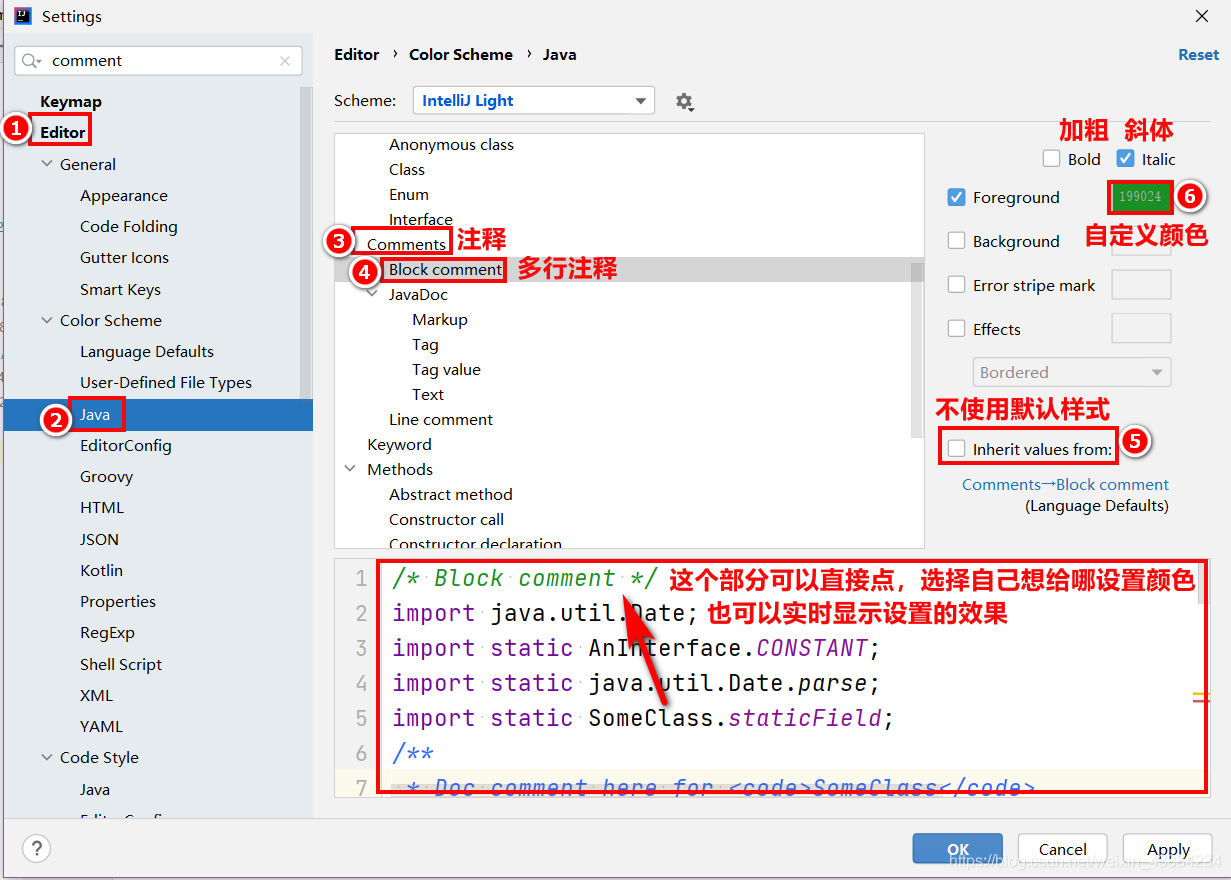
Task: Toggle the Foreground checkbox
Action: point(956,197)
